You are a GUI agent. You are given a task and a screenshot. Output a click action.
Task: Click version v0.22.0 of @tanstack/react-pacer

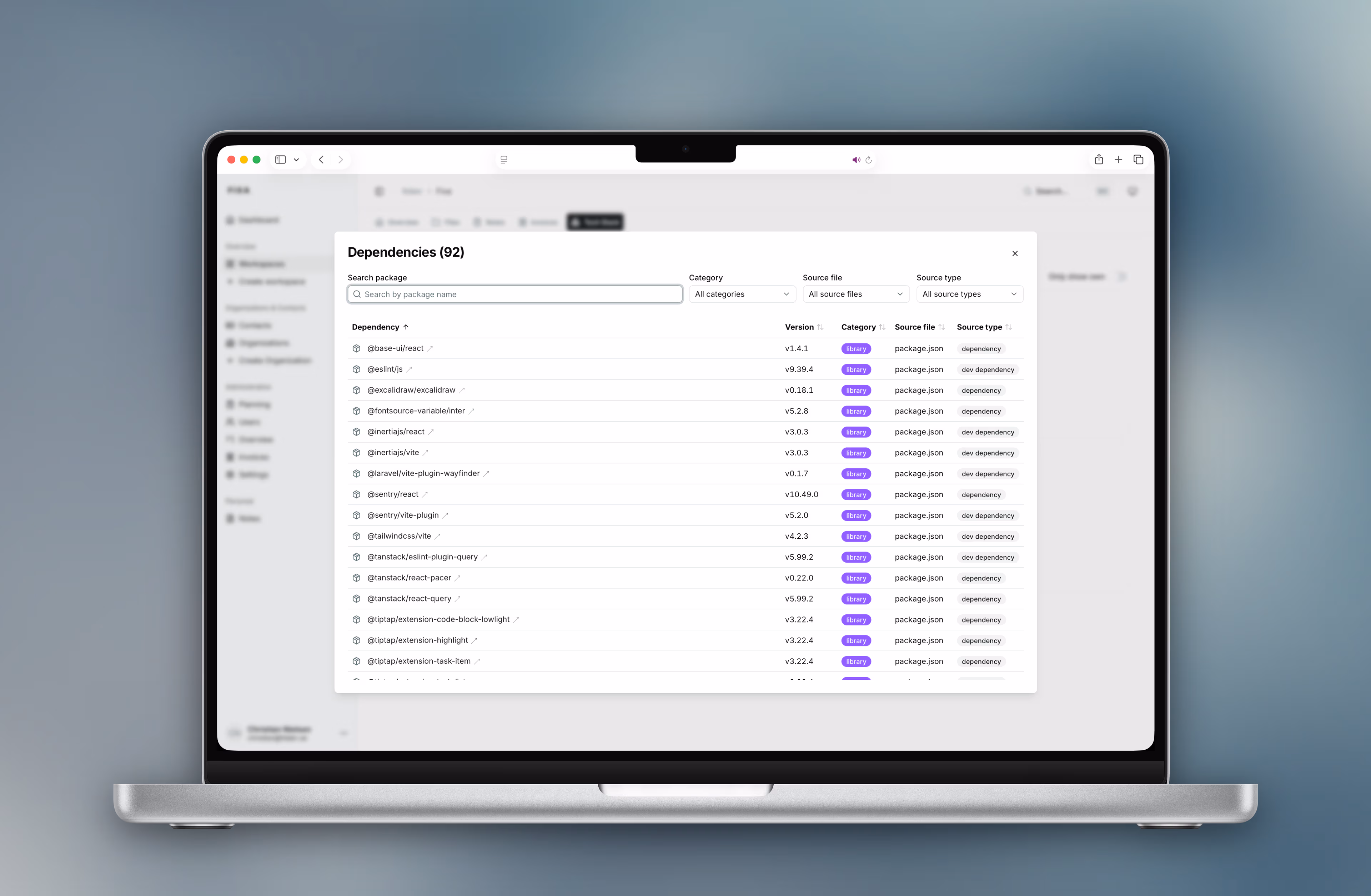[x=799, y=578]
